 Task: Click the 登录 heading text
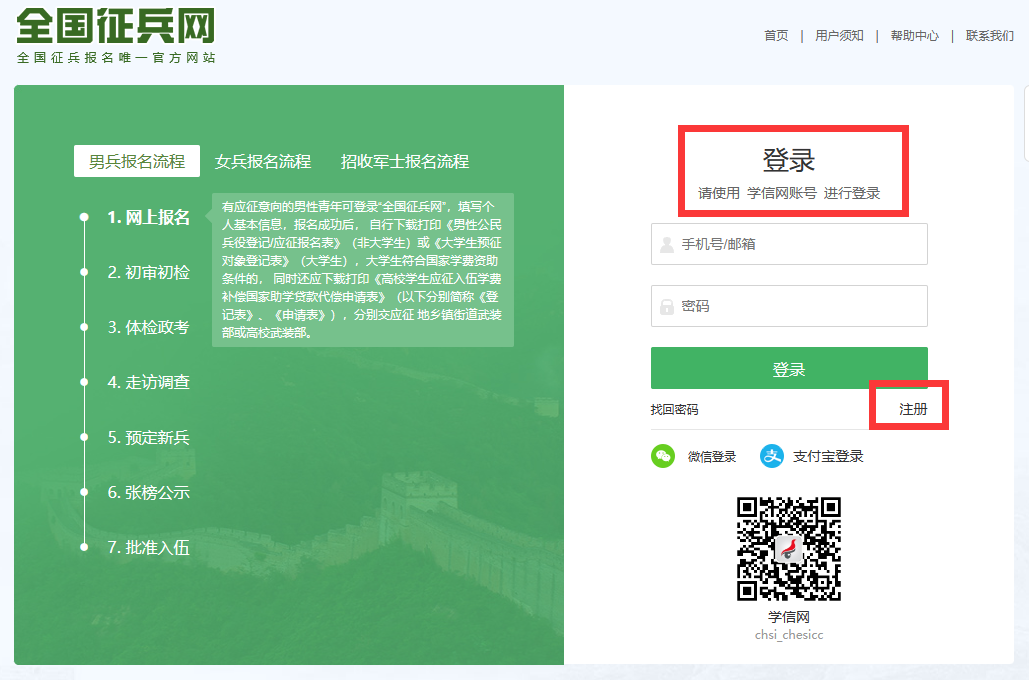point(789,160)
